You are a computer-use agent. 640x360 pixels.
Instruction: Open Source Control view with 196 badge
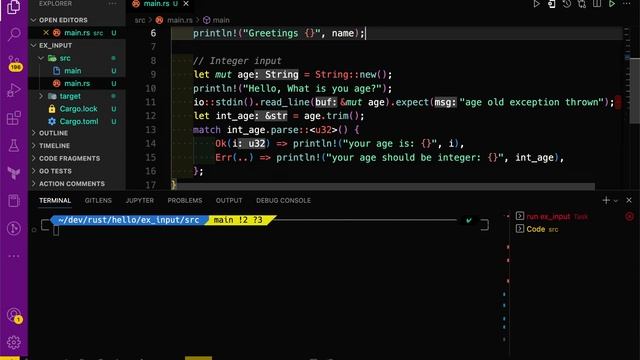pyautogui.click(x=14, y=63)
